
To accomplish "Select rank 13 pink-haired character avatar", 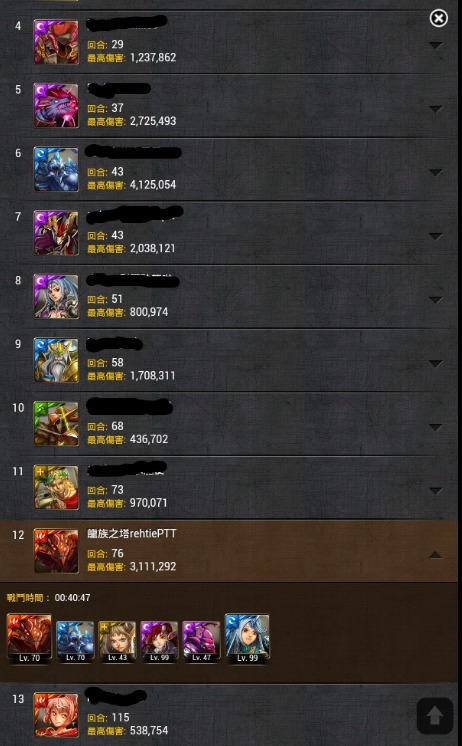I will click(x=56, y=715).
